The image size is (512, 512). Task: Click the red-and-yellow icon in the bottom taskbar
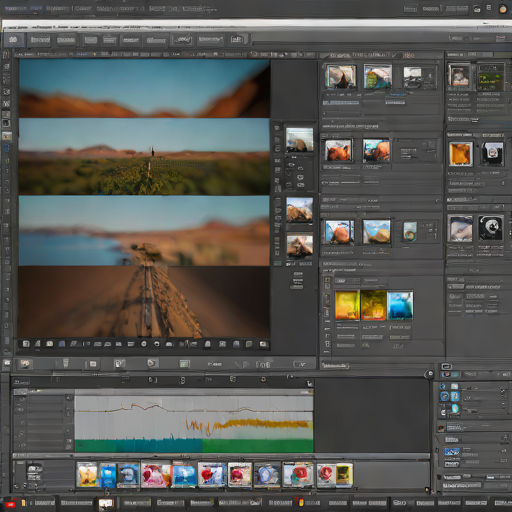pyautogui.click(x=301, y=502)
